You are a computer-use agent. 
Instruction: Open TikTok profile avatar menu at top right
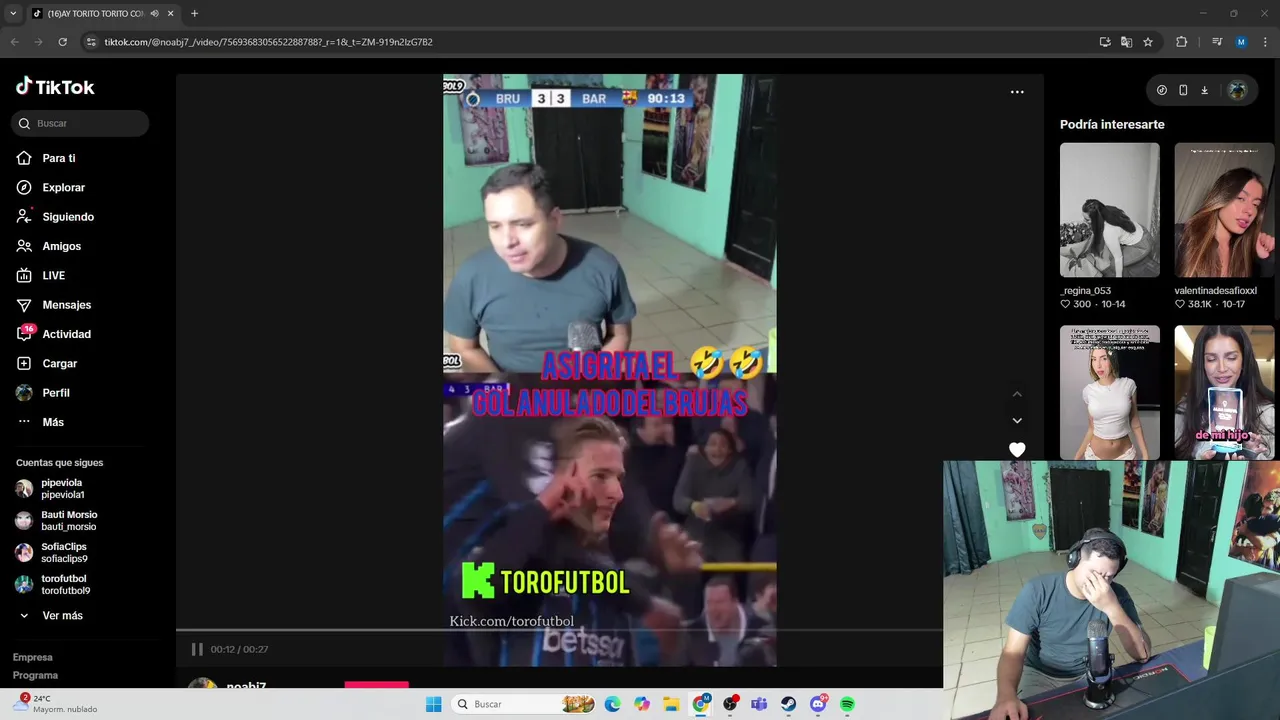1237,90
